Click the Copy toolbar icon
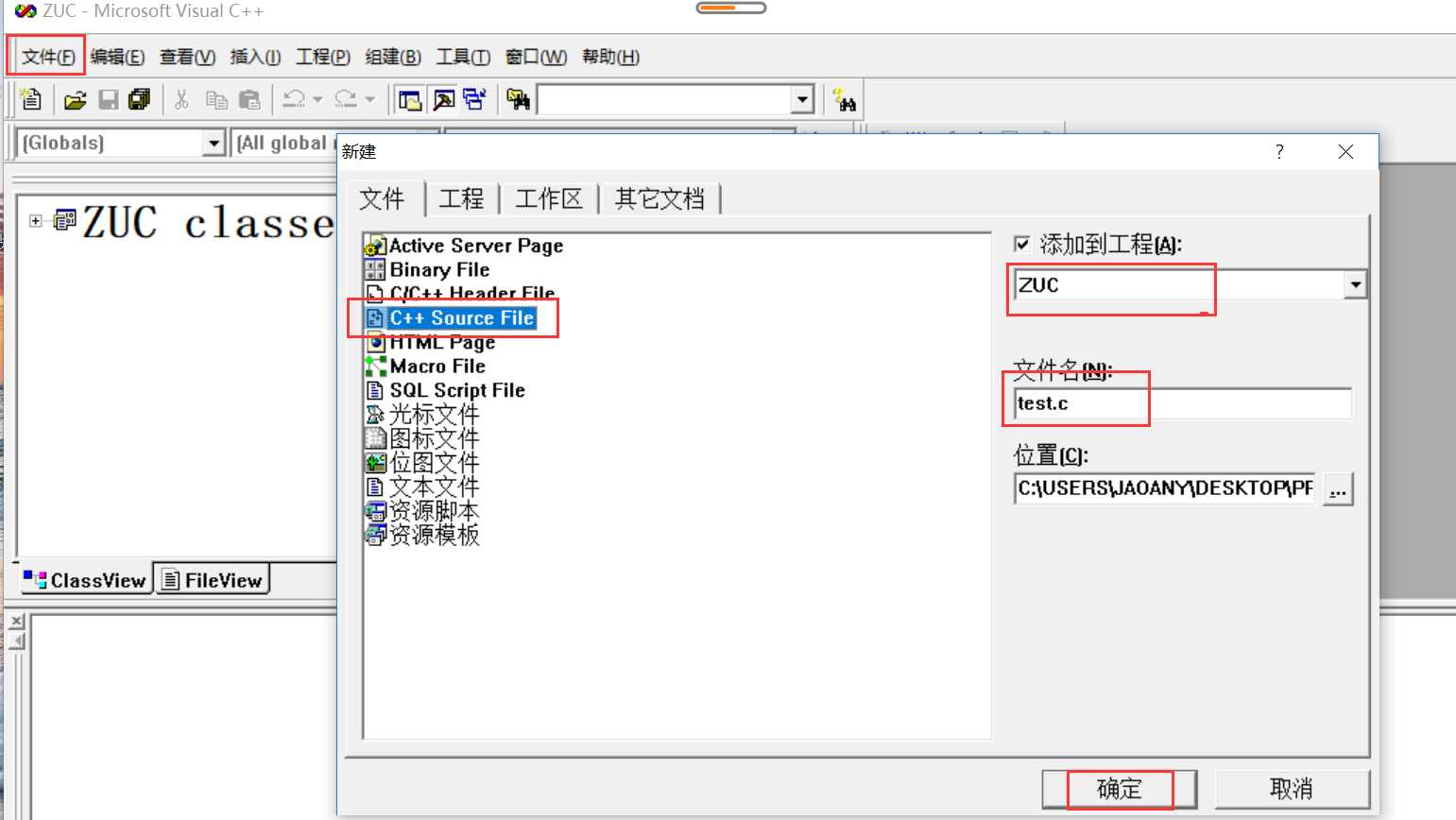Screen dimensions: 1456x820 coord(216,100)
